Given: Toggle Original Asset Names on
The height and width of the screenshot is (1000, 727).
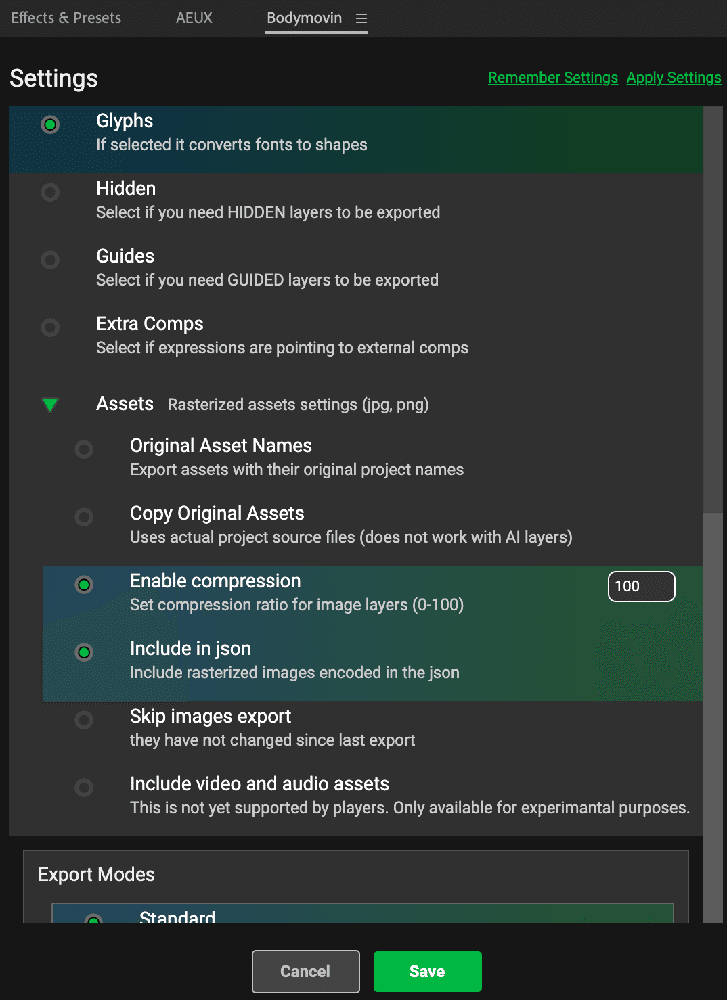Looking at the screenshot, I should tap(84, 450).
